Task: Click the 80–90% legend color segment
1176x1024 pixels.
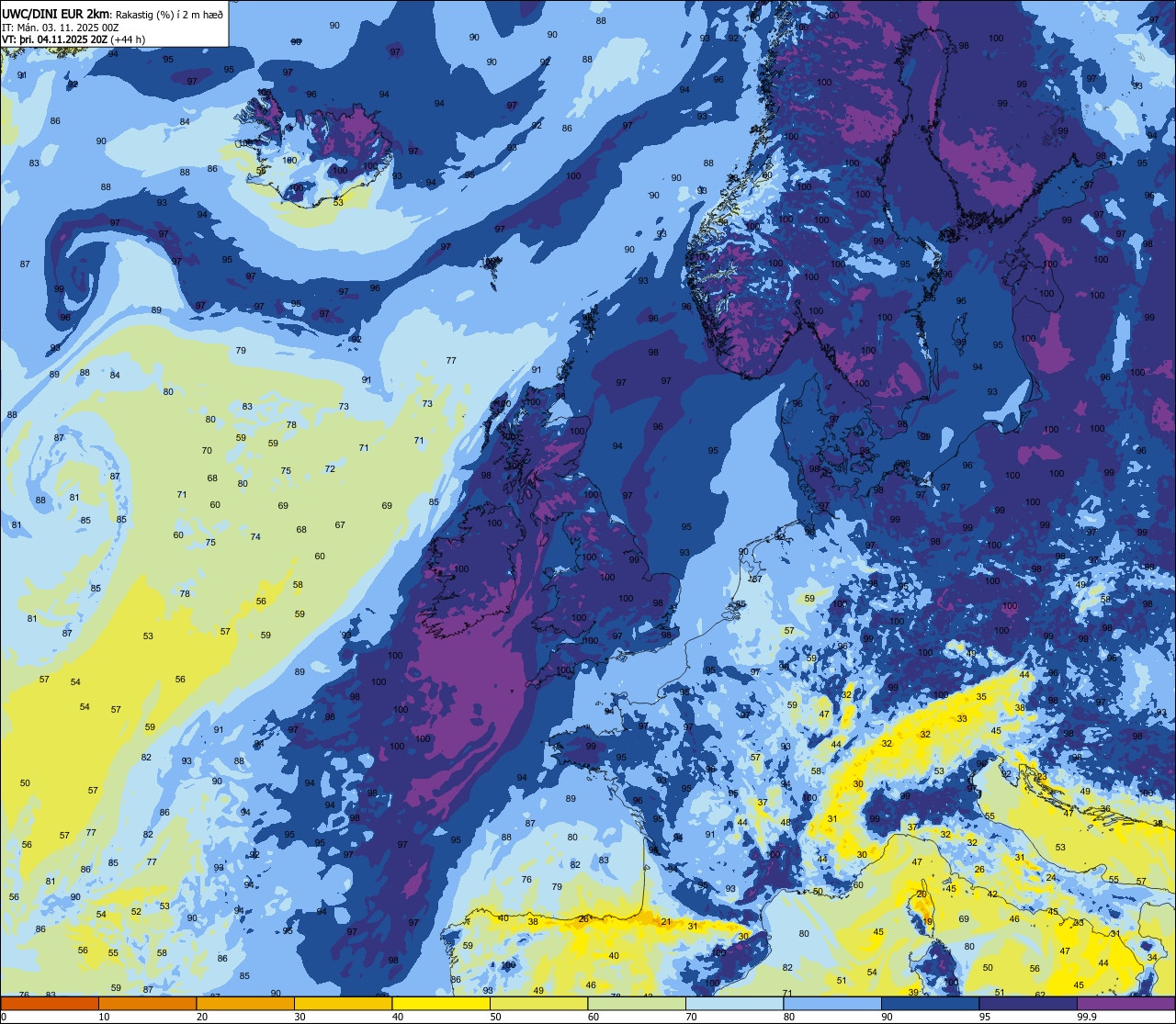Action: pyautogui.click(x=832, y=1003)
